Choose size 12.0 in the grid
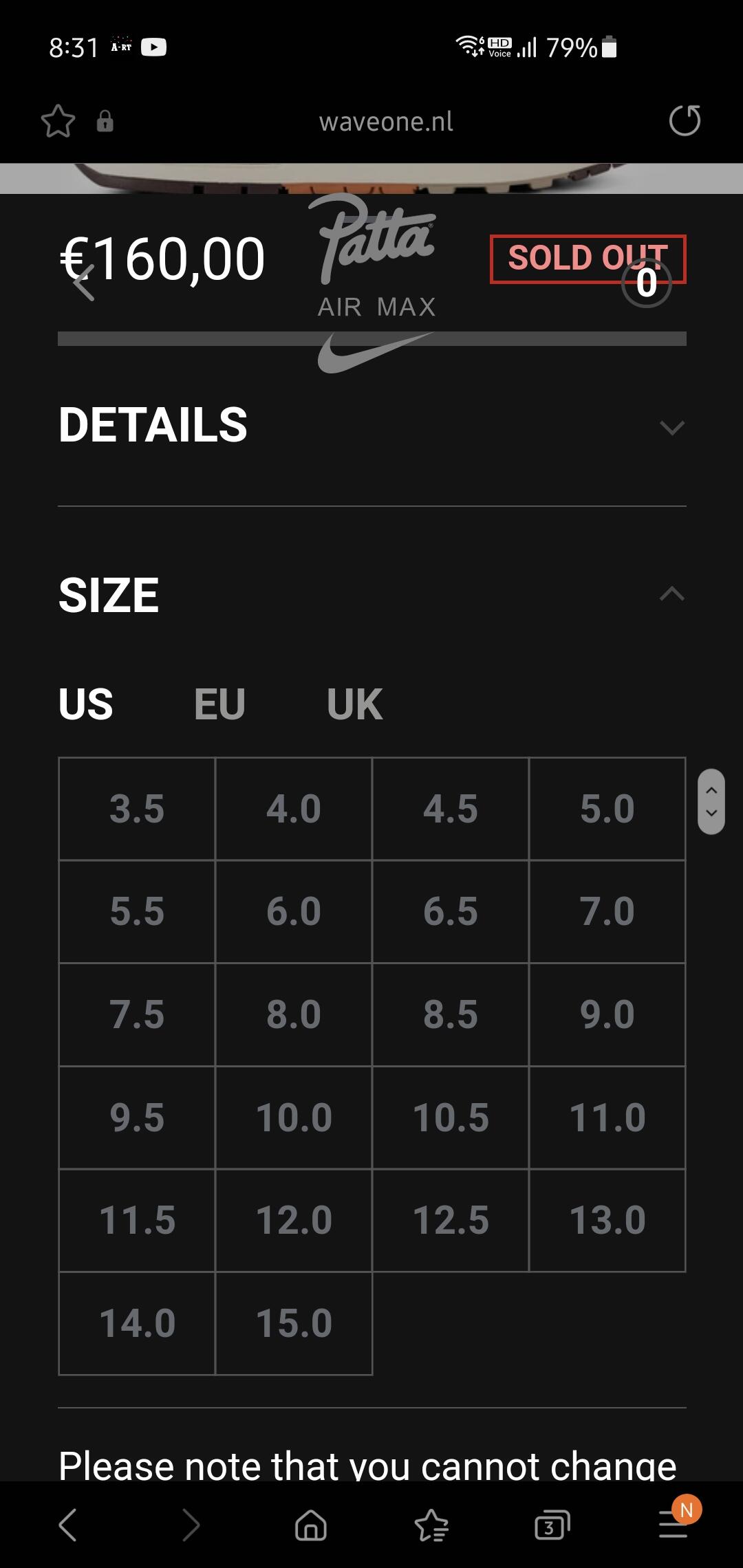This screenshot has height=1568, width=743. point(294,1221)
